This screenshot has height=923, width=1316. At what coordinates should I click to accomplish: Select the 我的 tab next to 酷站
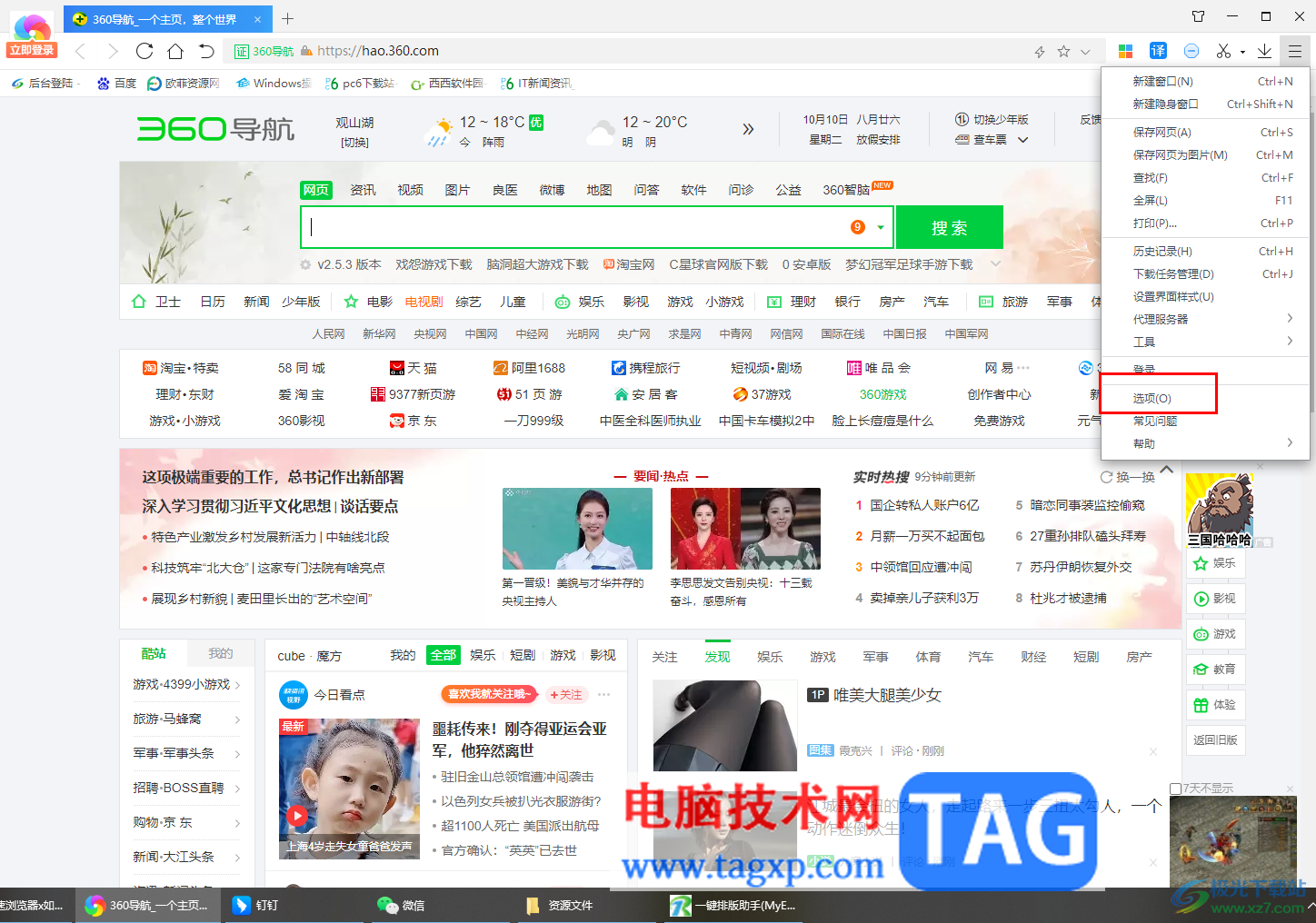coord(220,653)
